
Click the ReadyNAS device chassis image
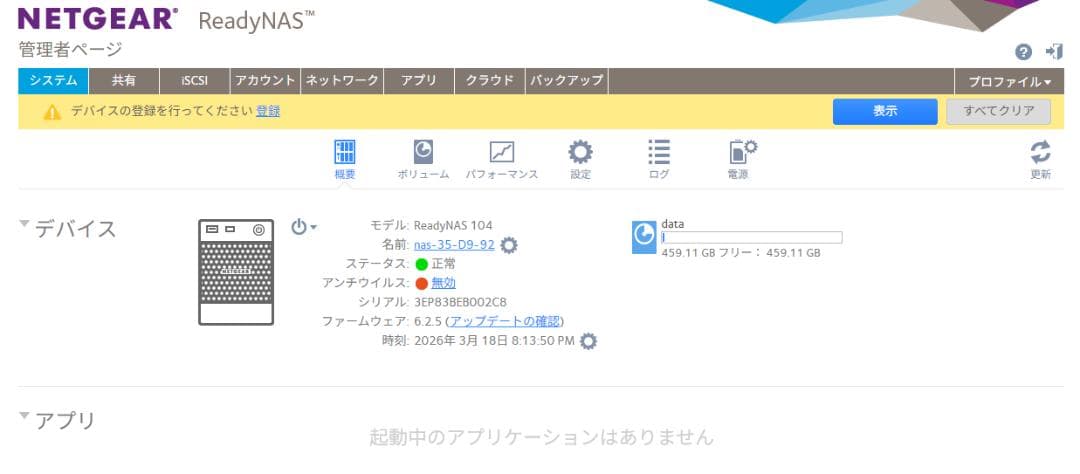(x=236, y=272)
